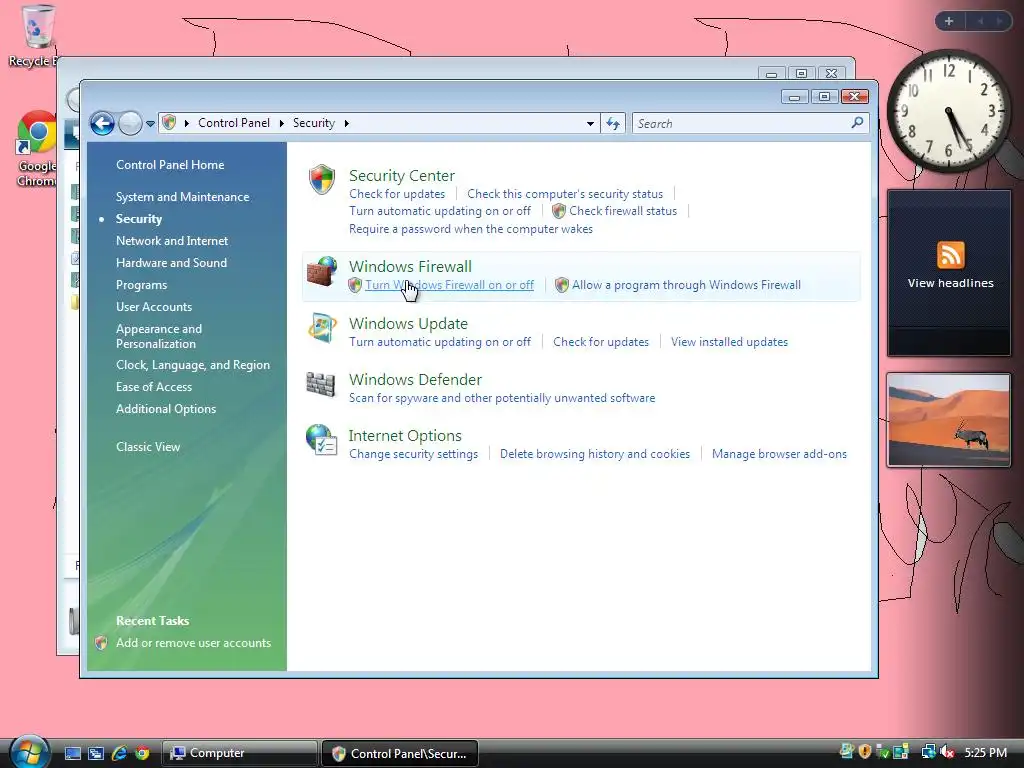The width and height of the screenshot is (1024, 768).
Task: Click Delete browsing history and cookies
Action: pos(595,454)
